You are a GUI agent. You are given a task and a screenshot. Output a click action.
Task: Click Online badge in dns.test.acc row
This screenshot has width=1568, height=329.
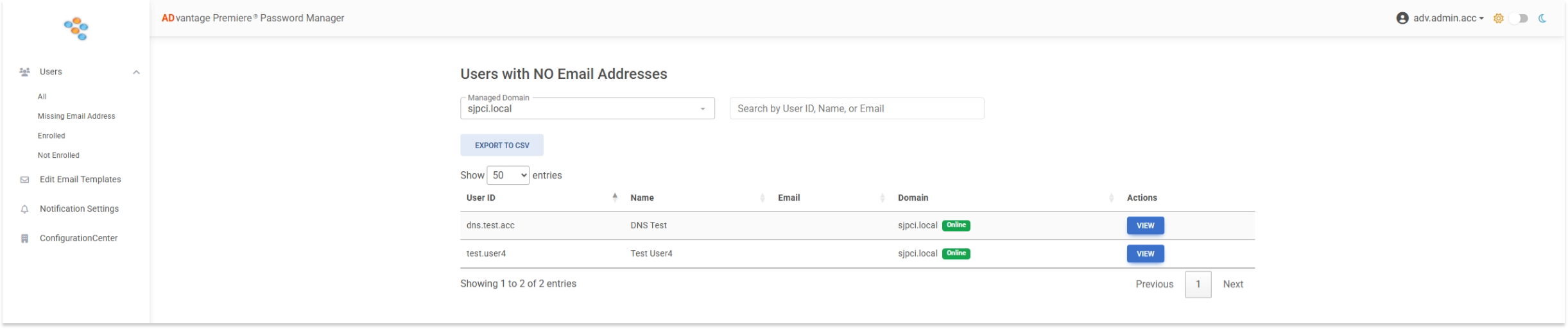pyautogui.click(x=956, y=225)
